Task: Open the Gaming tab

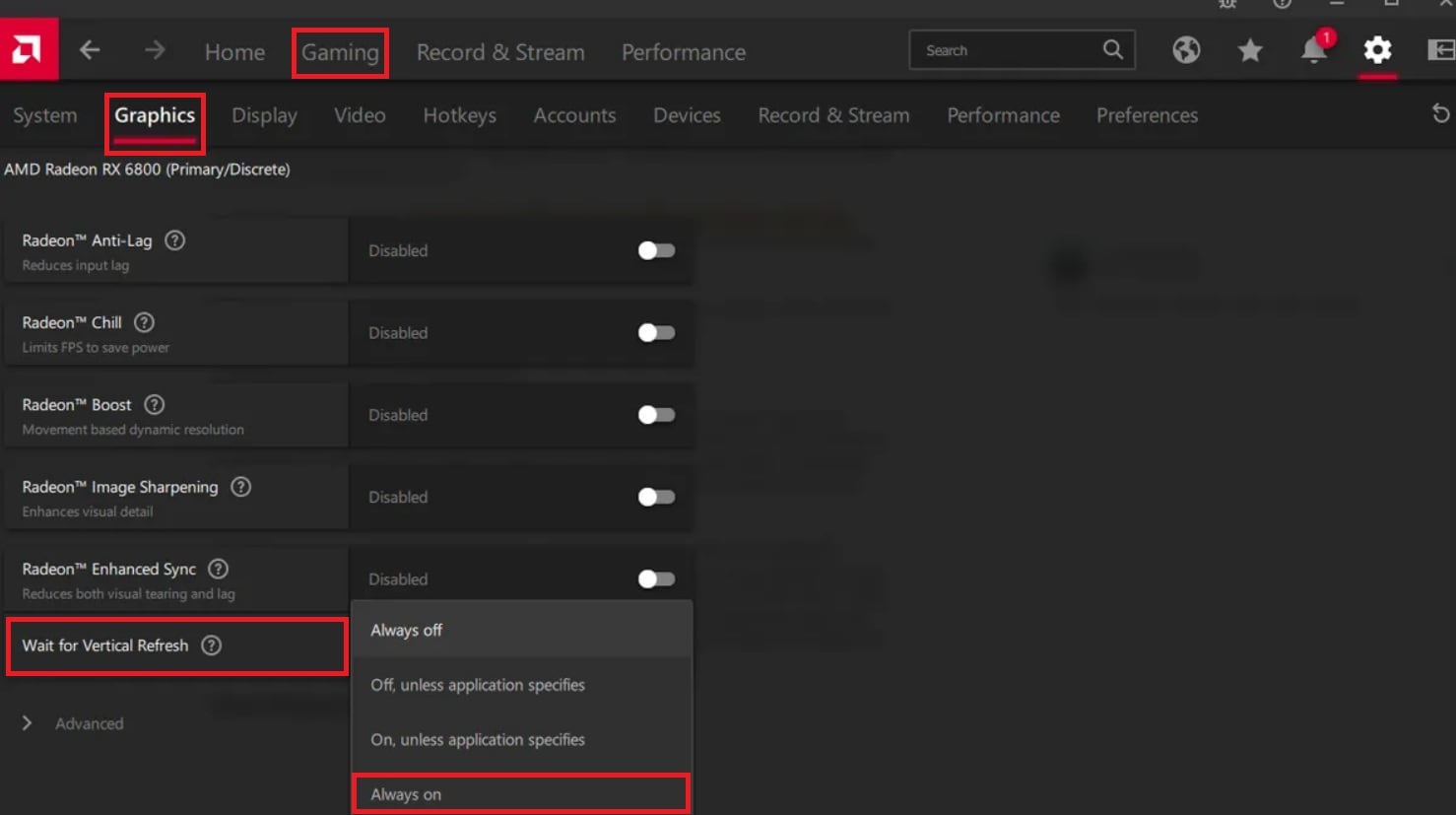Action: pos(340,52)
